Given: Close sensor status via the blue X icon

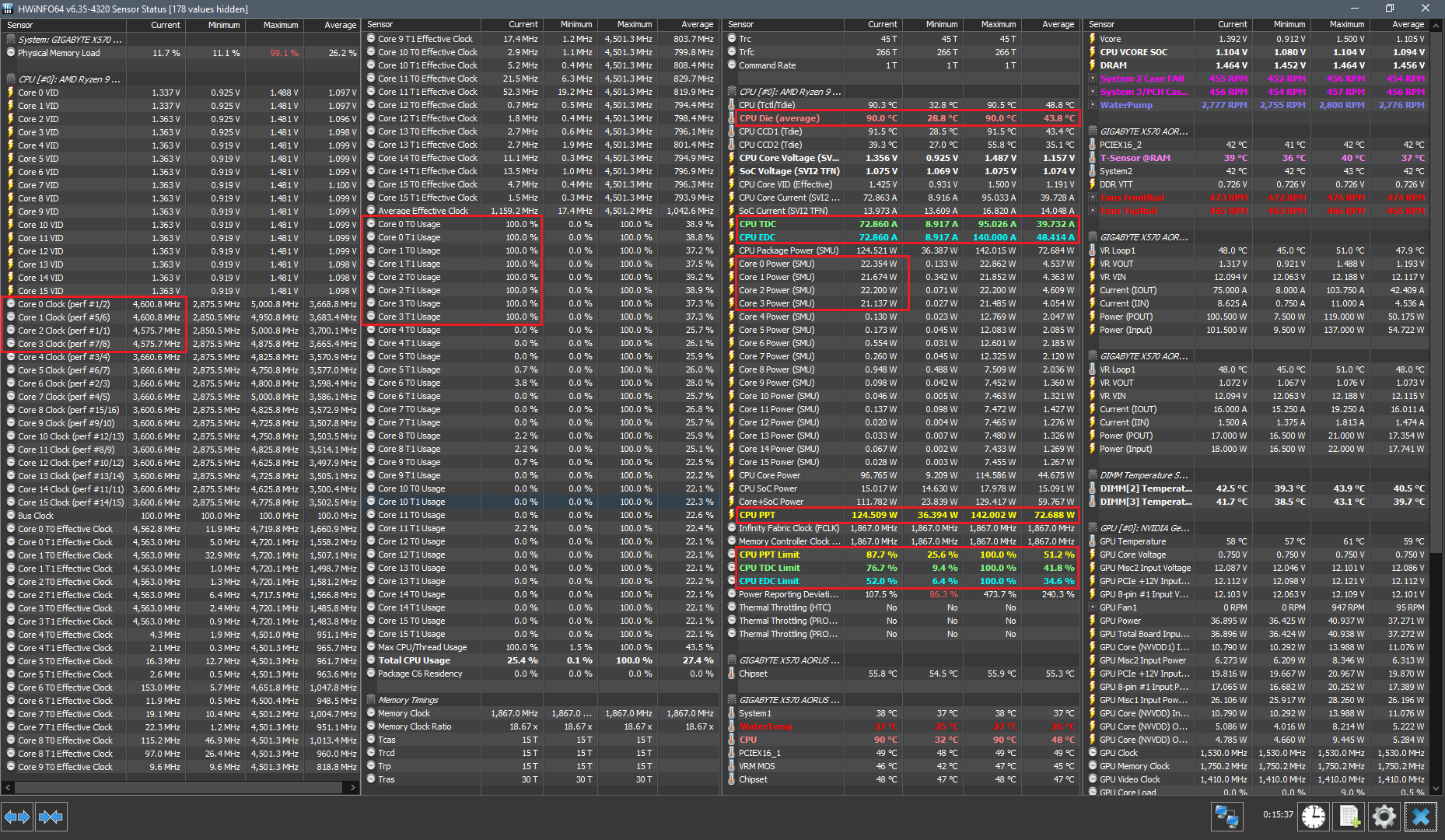Looking at the screenshot, I should 1421,817.
